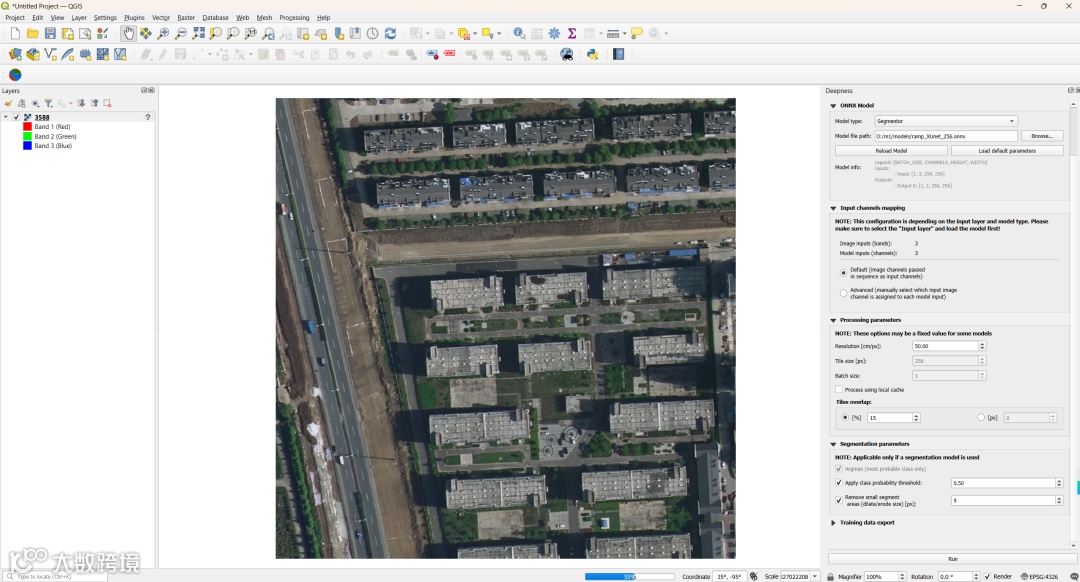Click the Map Tips speech bubble icon

coord(636,33)
